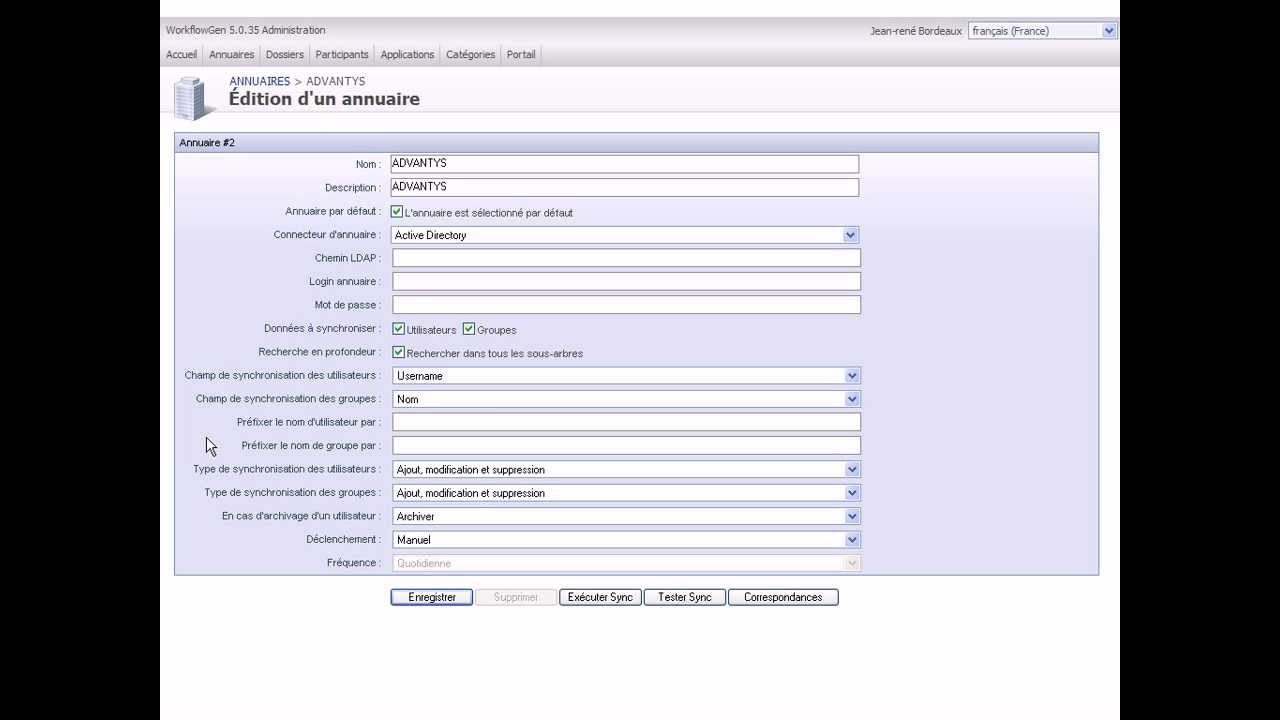Click the 'Préfixer le nom d'utilisateur par' field
1280x720 pixels.
(x=626, y=422)
